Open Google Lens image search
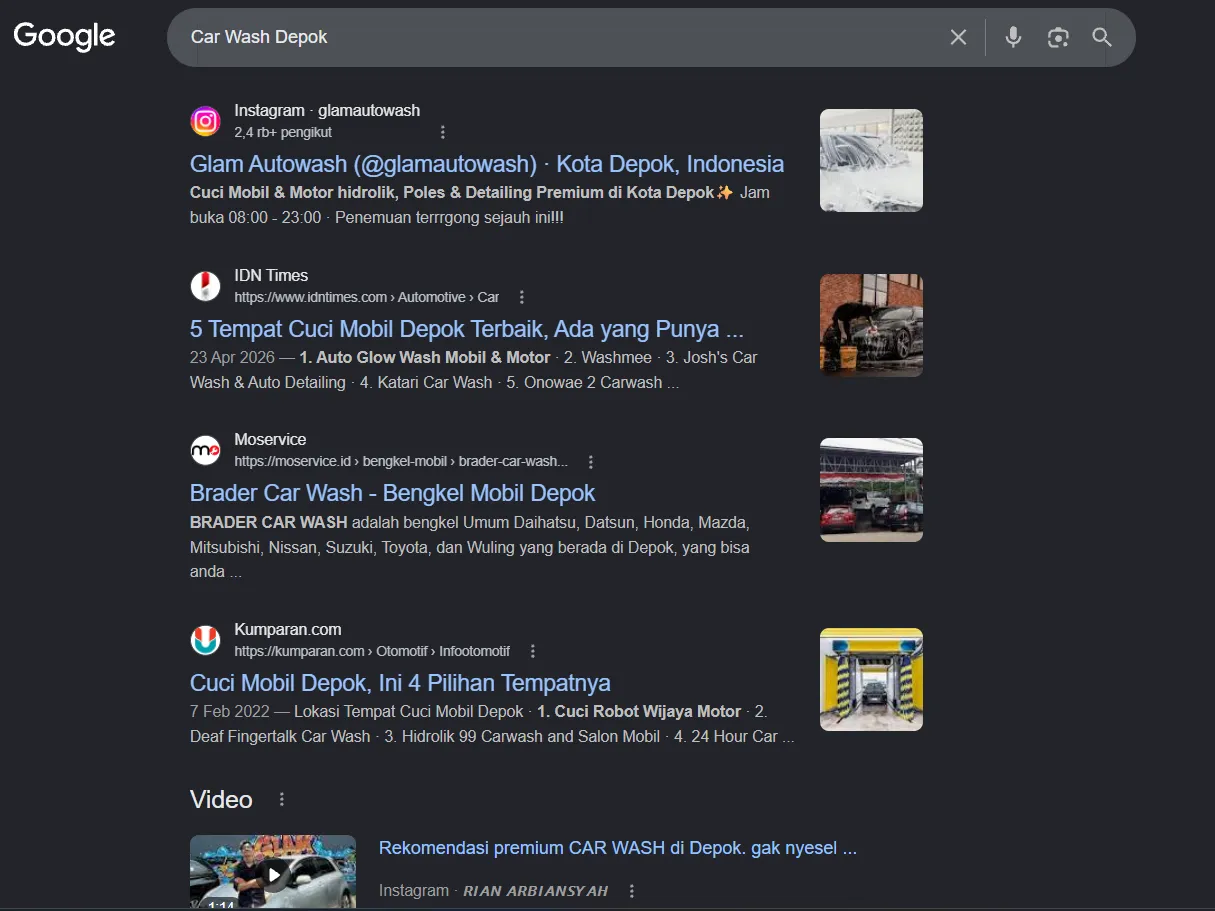The image size is (1215, 911). tap(1058, 37)
